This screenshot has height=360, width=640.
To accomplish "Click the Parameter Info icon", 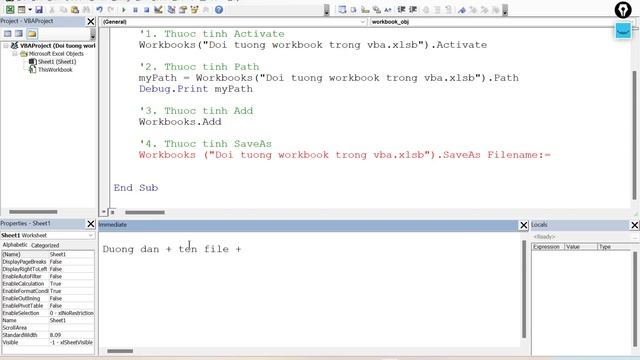I will pos(376,9).
